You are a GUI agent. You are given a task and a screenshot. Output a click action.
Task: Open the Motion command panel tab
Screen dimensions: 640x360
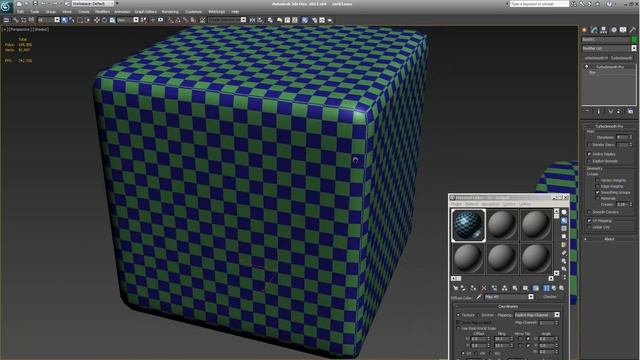614,29
